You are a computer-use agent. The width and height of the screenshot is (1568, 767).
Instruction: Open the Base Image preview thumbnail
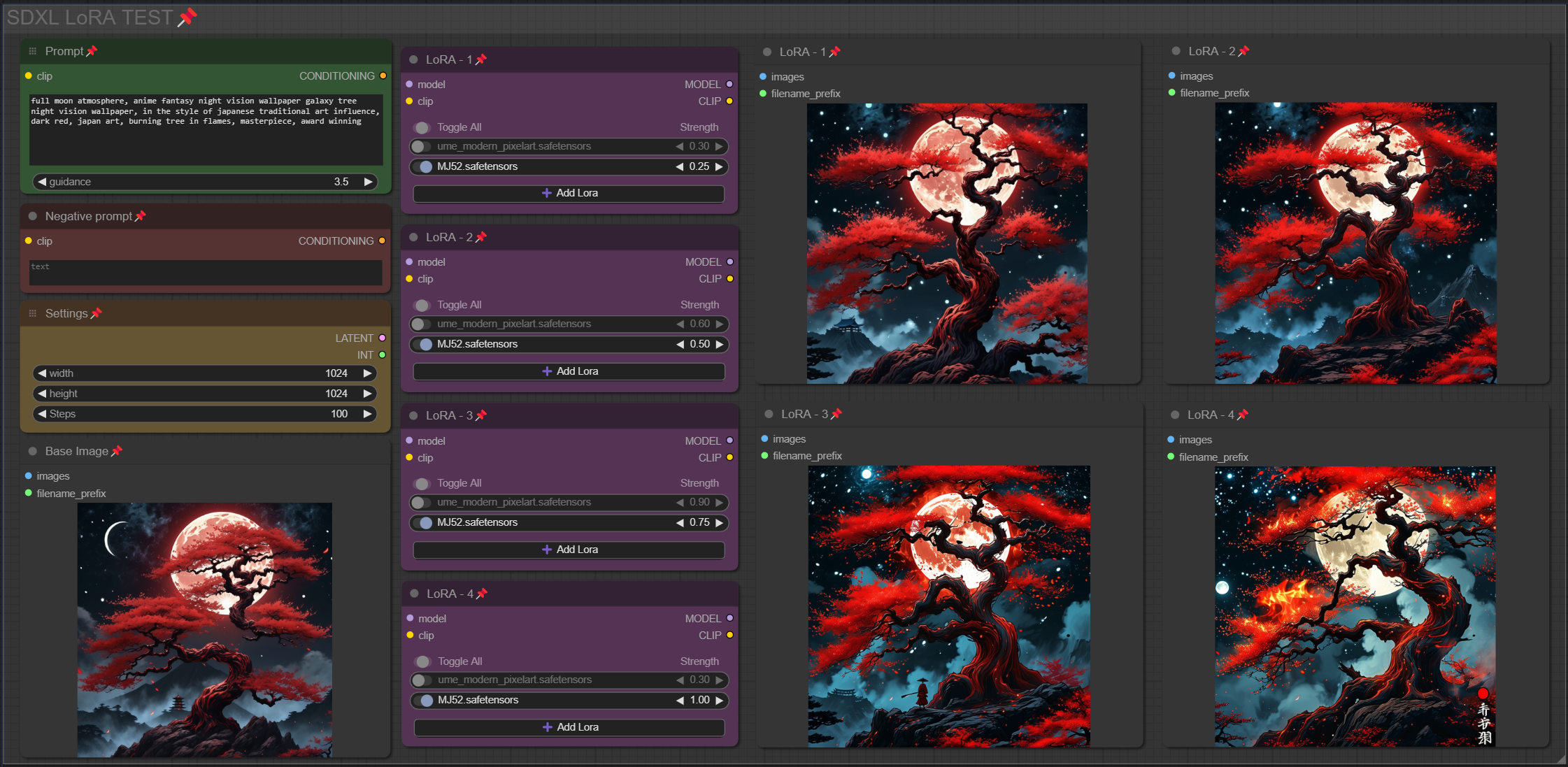coord(204,629)
